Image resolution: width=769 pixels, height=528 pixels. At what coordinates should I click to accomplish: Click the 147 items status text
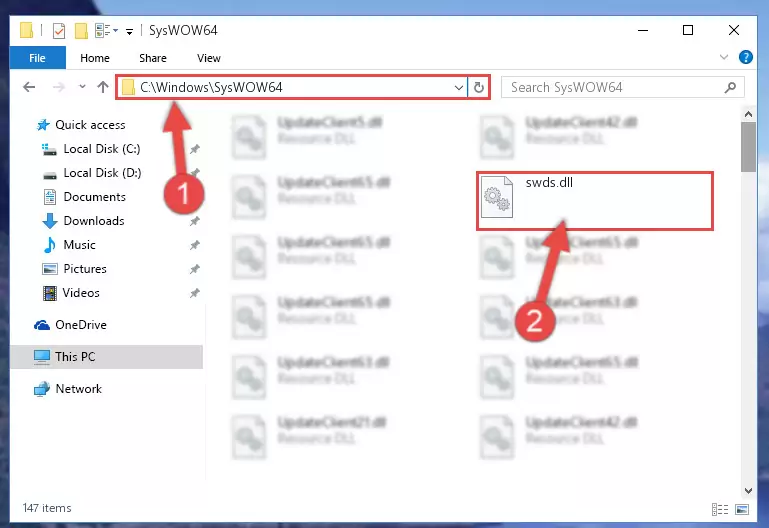coord(47,508)
